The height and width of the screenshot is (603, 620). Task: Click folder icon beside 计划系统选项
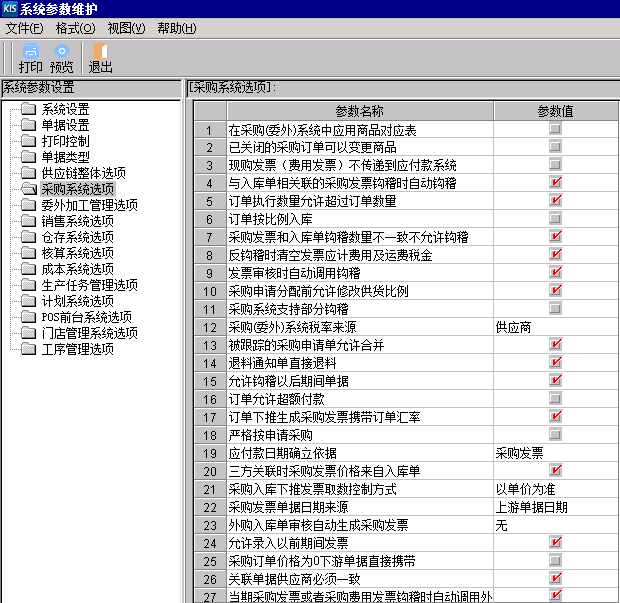click(28, 301)
